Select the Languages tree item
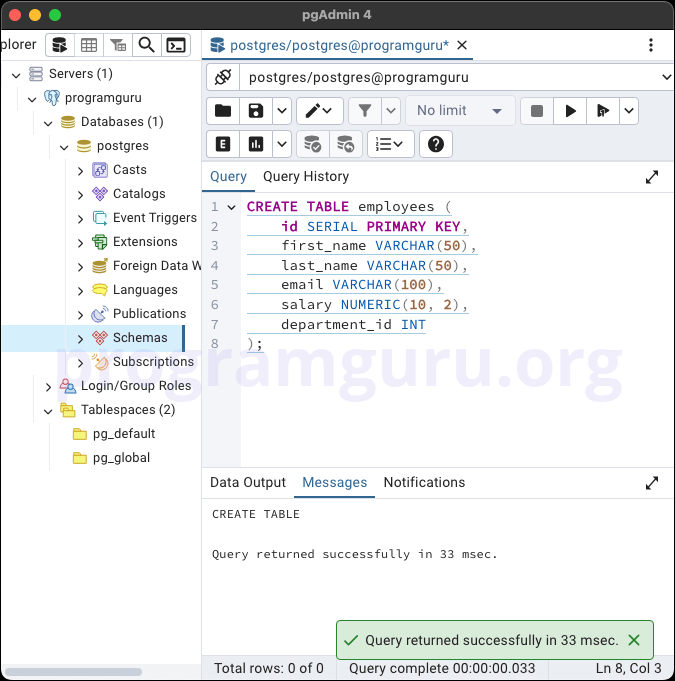The width and height of the screenshot is (675, 681). tap(145, 290)
